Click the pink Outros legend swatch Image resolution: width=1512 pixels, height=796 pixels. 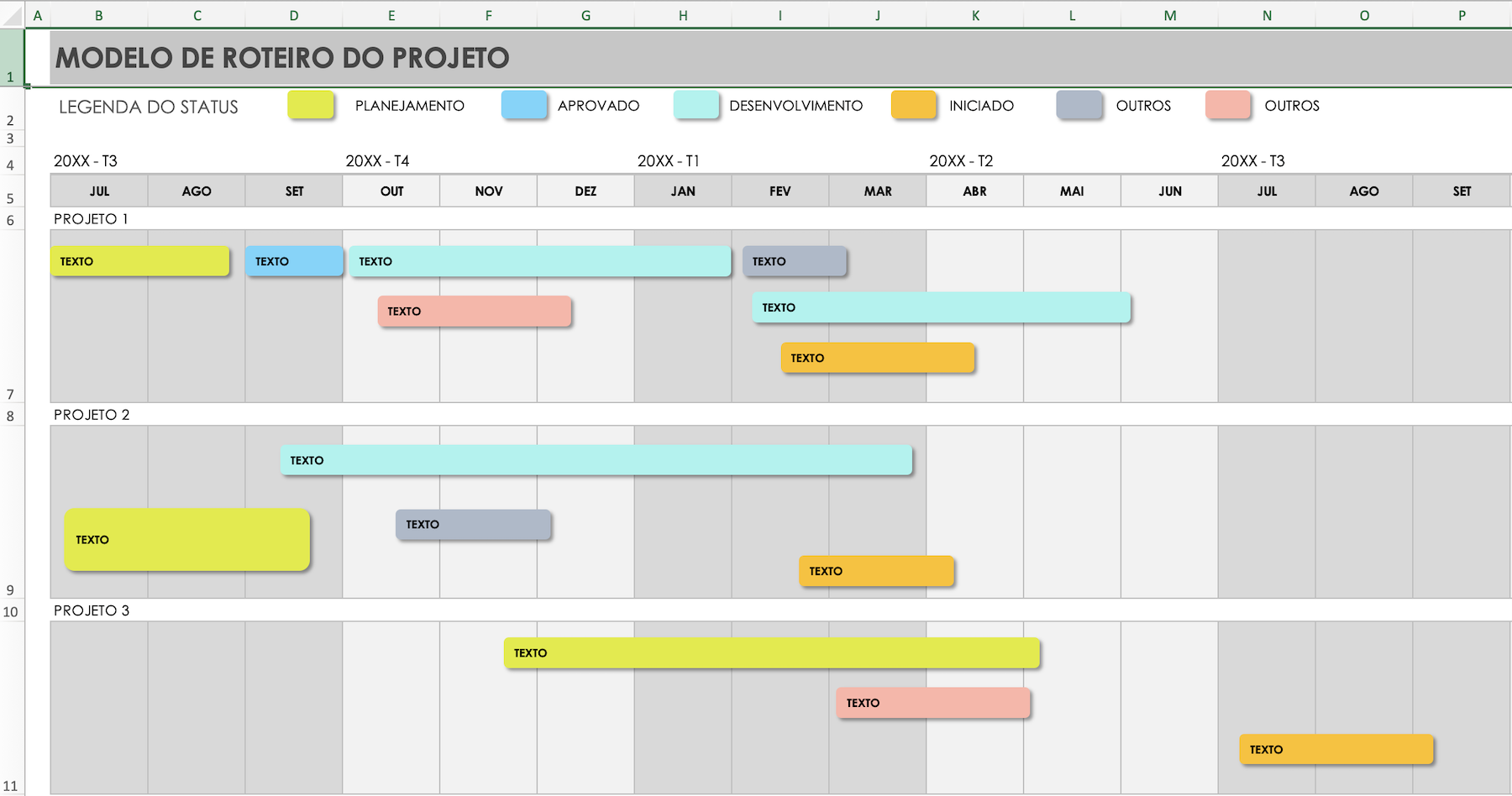[x=1228, y=105]
